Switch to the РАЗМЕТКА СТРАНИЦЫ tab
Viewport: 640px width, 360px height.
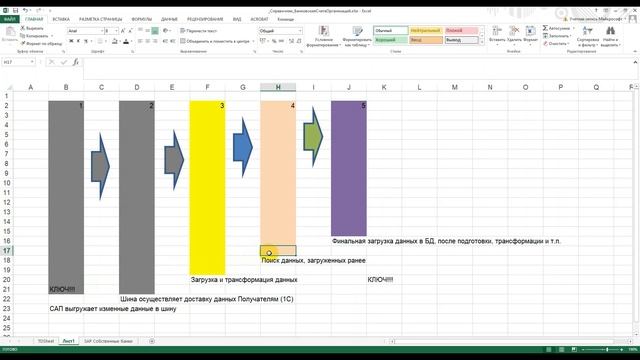[100, 19]
